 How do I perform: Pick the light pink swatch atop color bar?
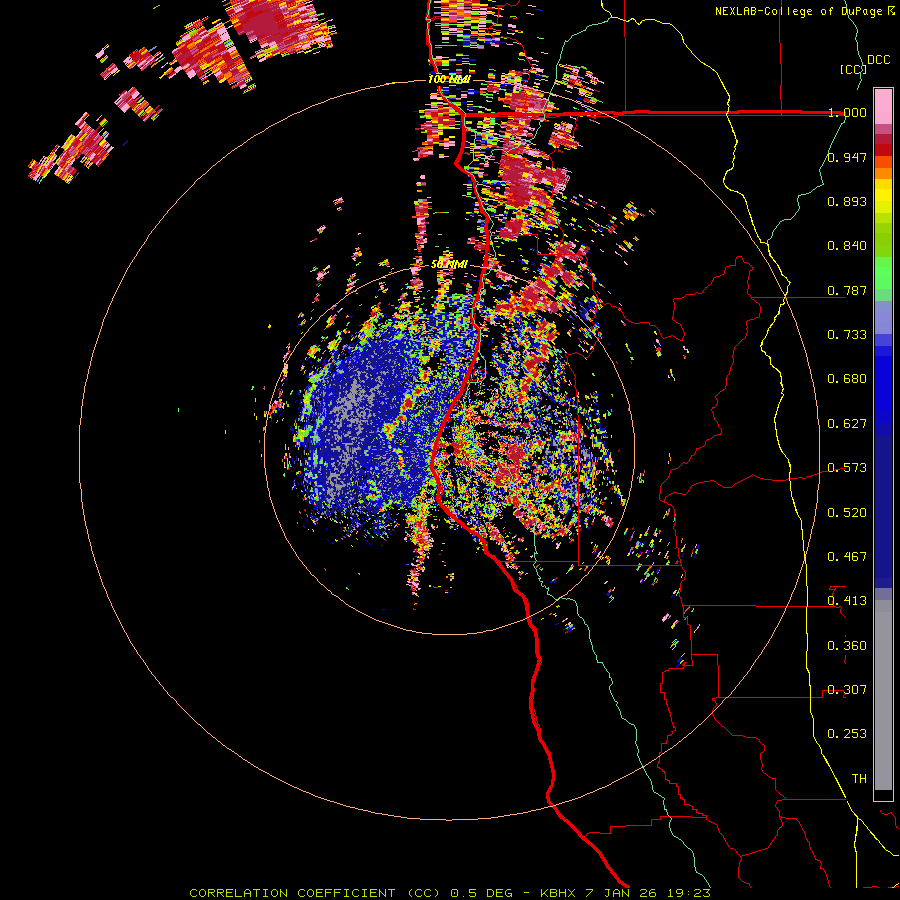883,107
